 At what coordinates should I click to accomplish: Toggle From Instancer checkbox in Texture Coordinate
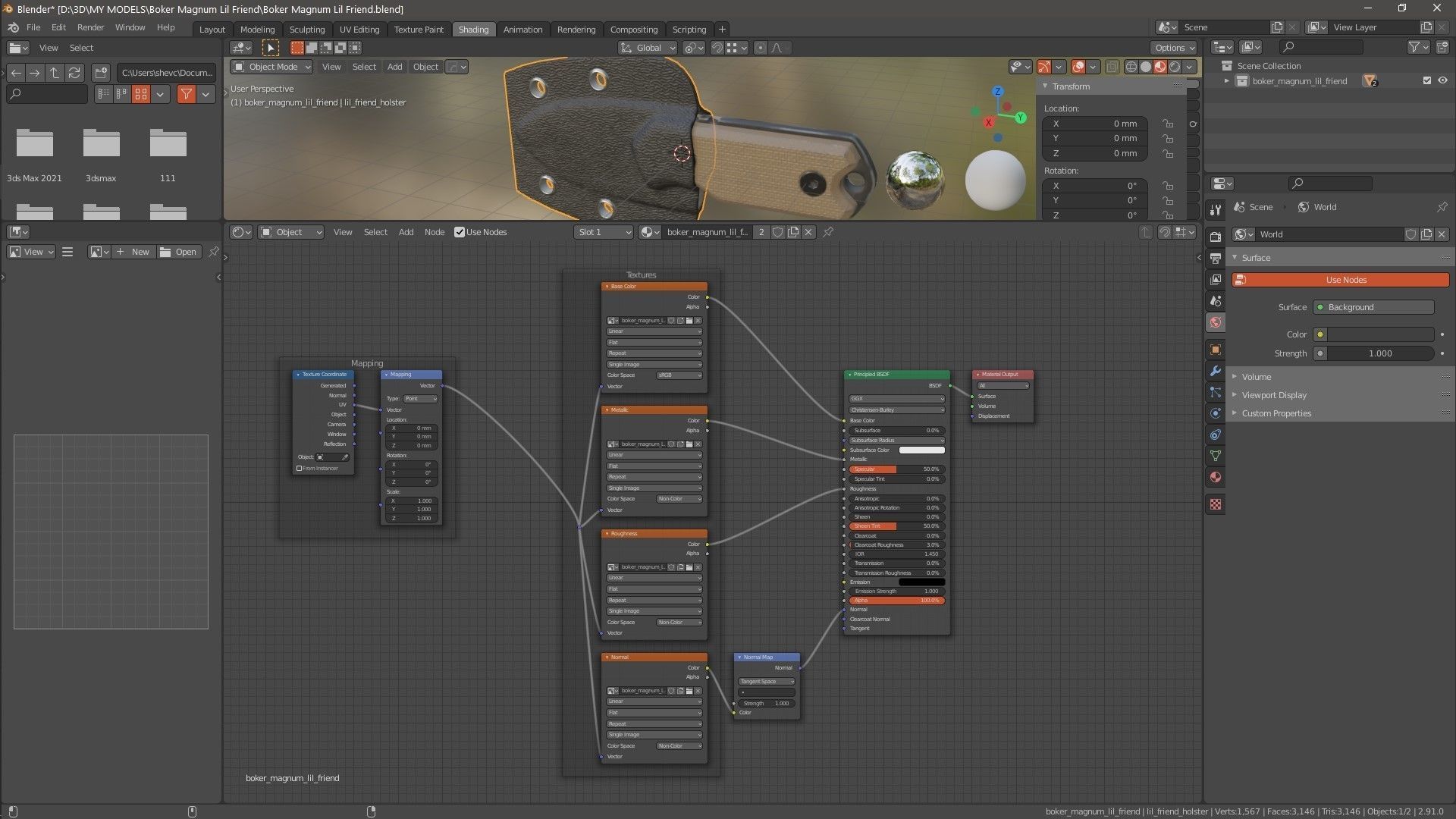[299, 469]
